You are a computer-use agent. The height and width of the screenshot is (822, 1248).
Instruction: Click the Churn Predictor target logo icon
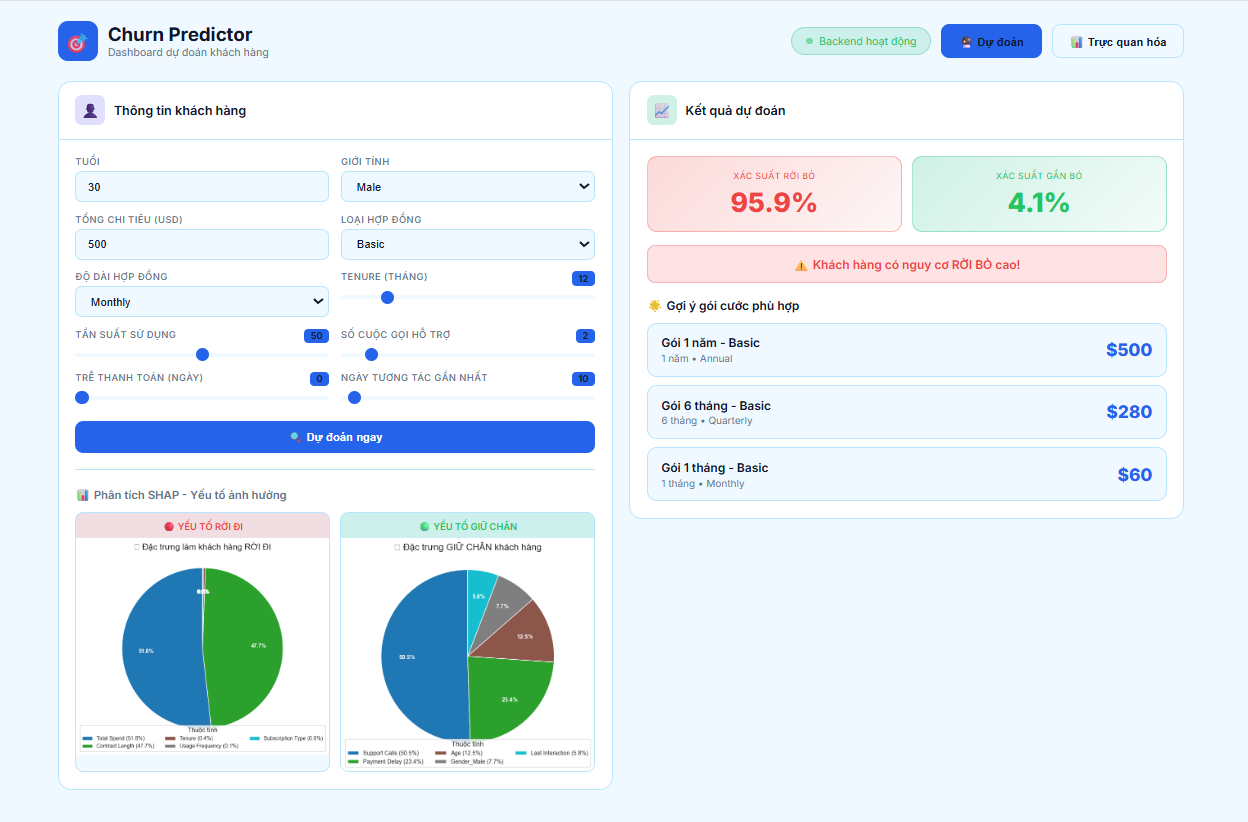point(78,42)
